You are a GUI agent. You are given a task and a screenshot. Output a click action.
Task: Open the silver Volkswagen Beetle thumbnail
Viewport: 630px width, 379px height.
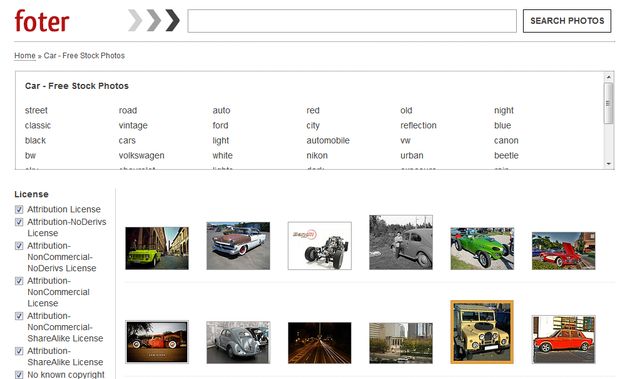pyautogui.click(x=238, y=342)
